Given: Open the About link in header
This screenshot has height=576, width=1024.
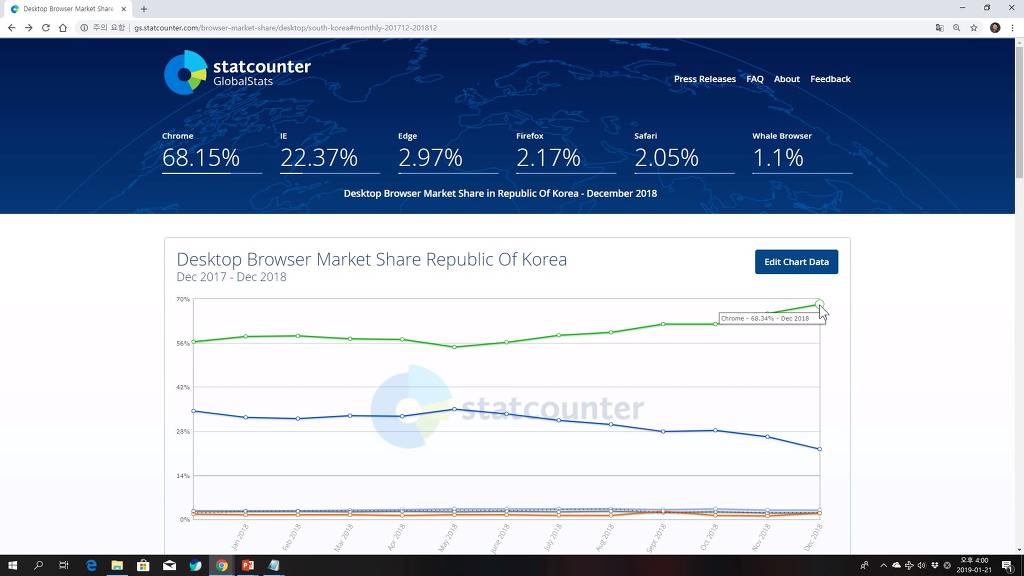Looking at the screenshot, I should tap(786, 79).
